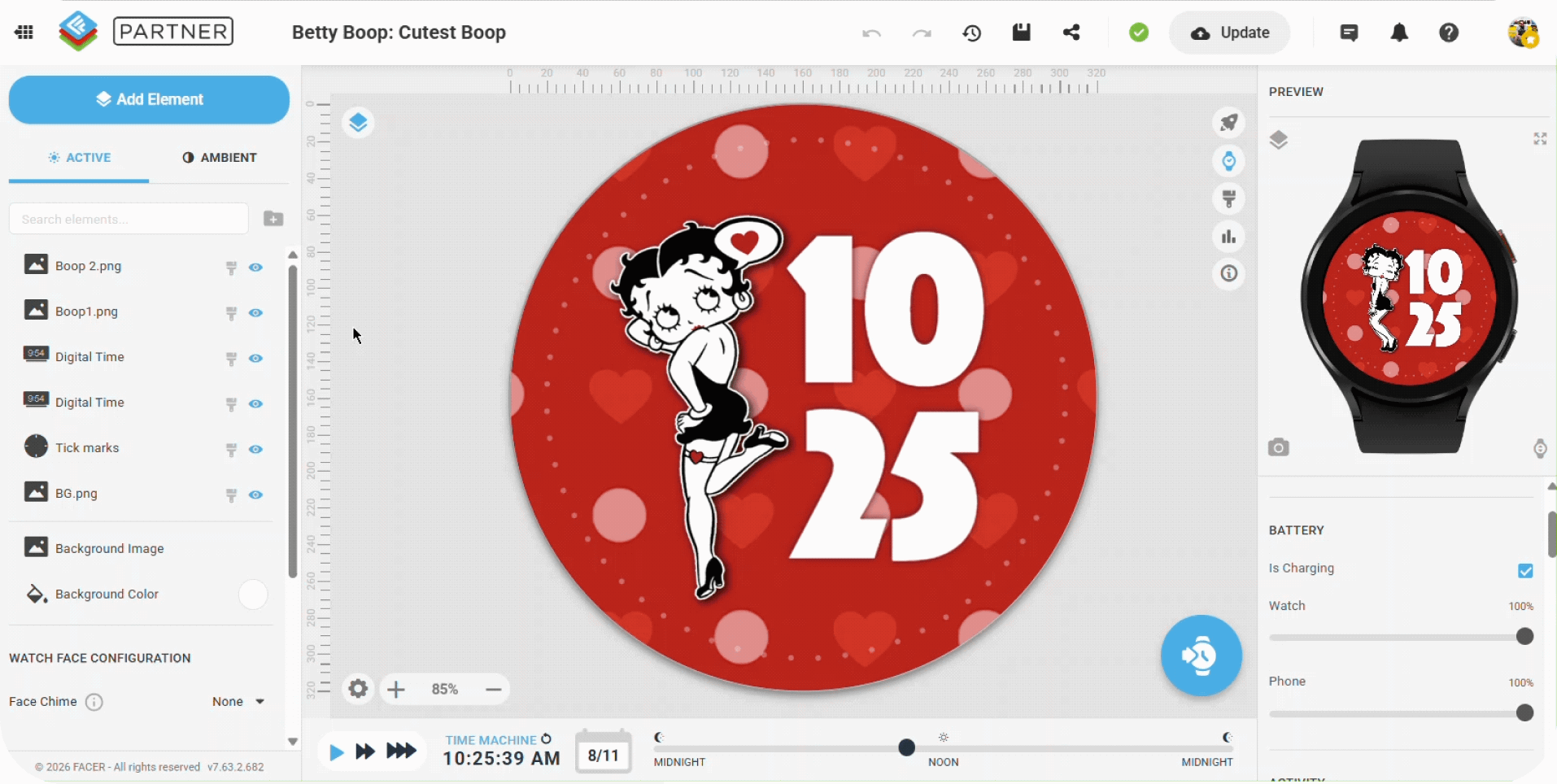Click the Add Element button
Screen dimensions: 1557x784
coord(149,99)
